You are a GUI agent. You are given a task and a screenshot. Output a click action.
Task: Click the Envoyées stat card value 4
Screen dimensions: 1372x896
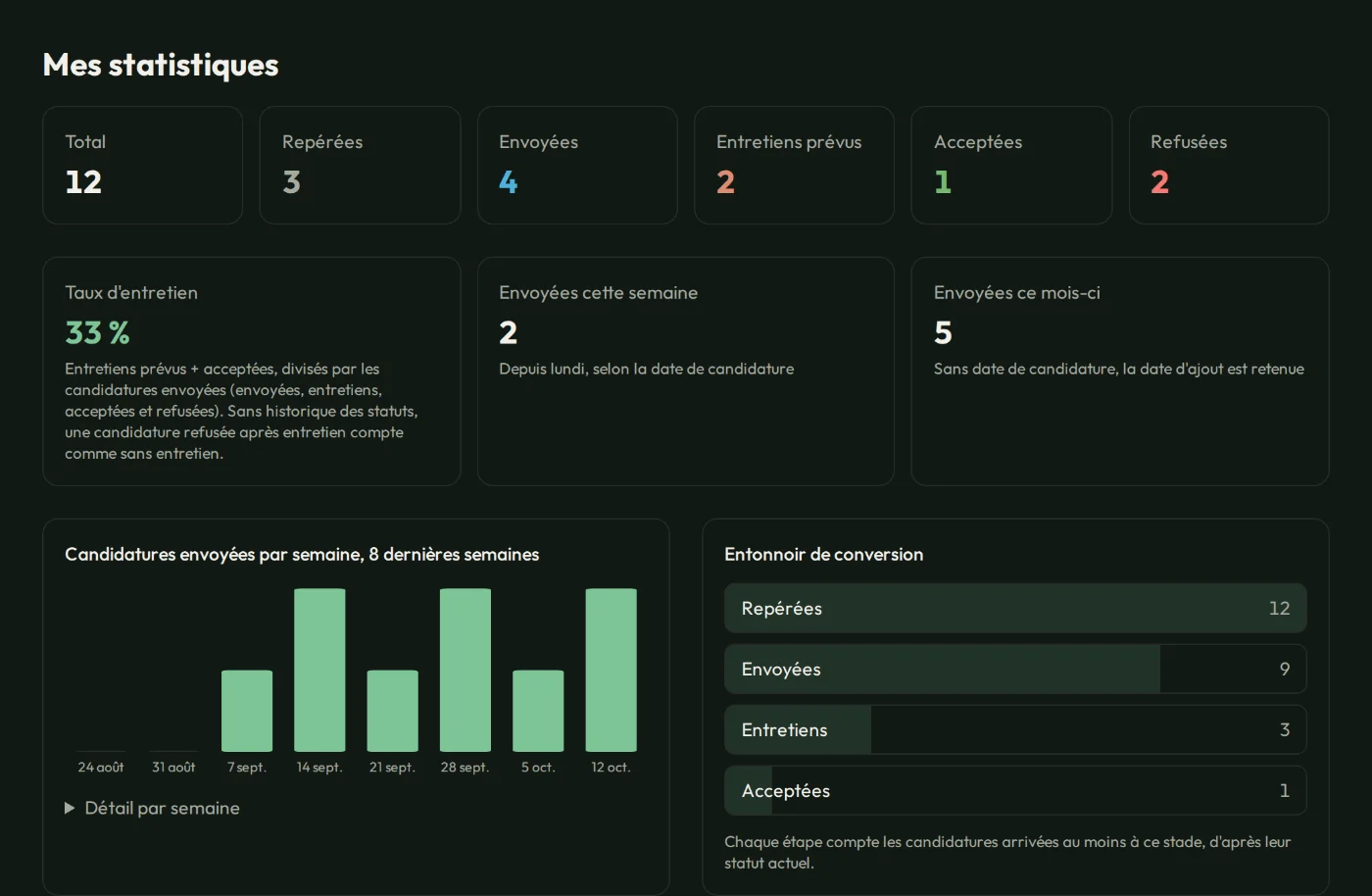508,182
